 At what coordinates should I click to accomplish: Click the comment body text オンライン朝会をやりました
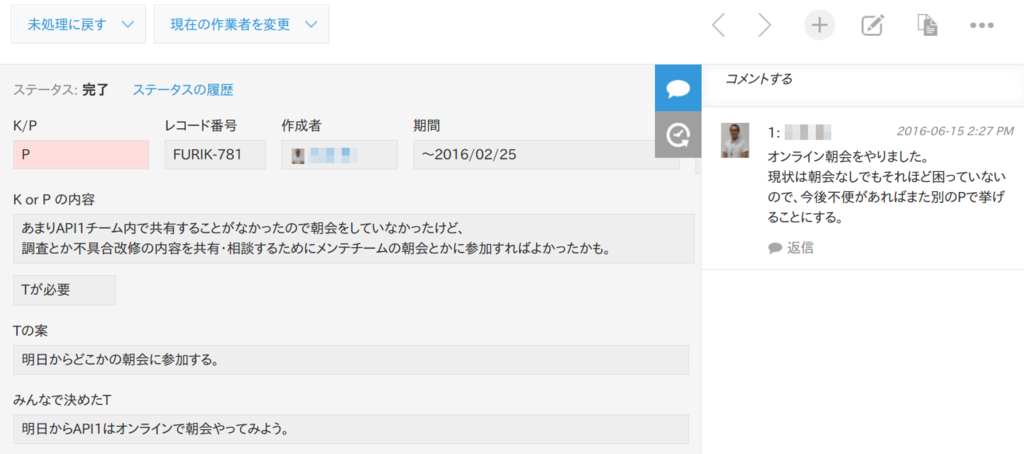848,157
